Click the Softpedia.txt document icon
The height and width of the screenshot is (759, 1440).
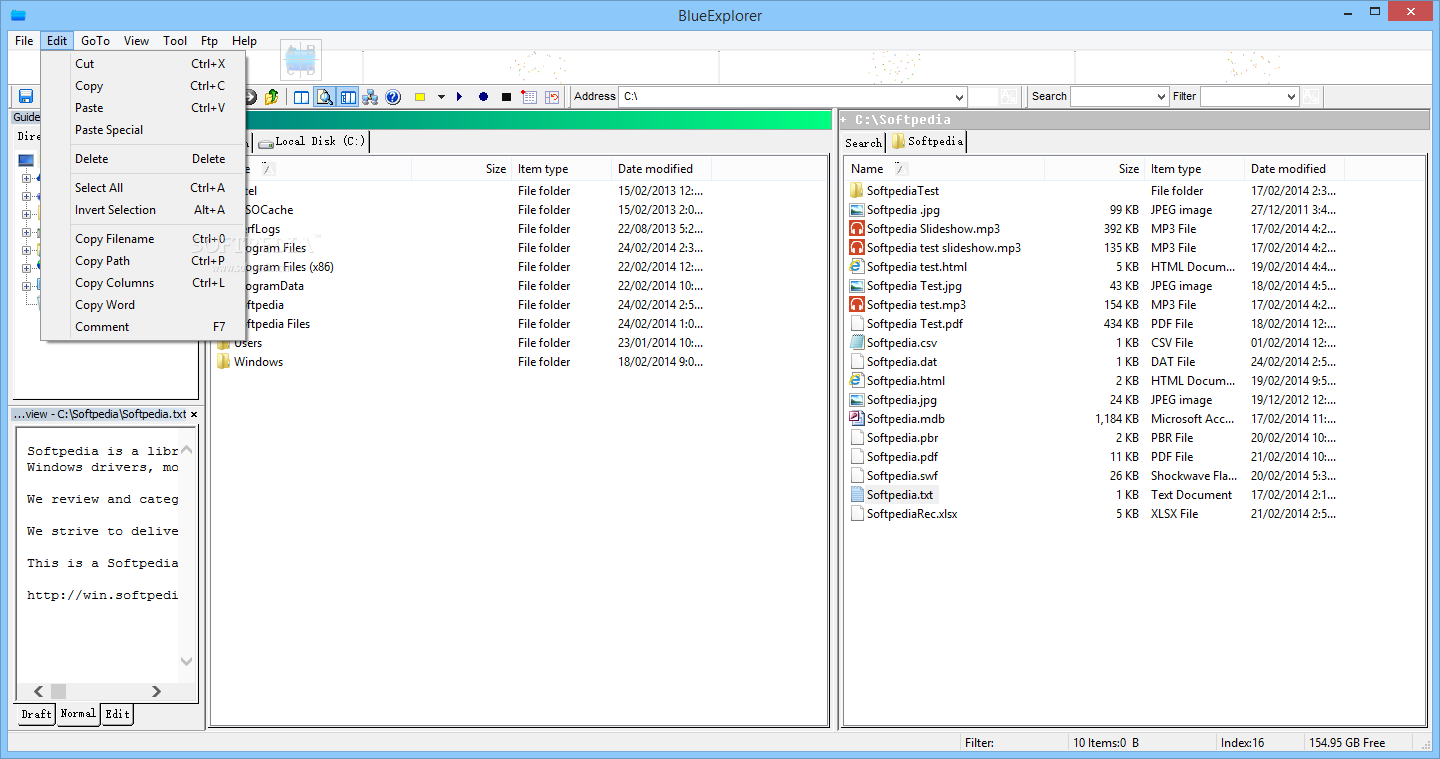856,495
